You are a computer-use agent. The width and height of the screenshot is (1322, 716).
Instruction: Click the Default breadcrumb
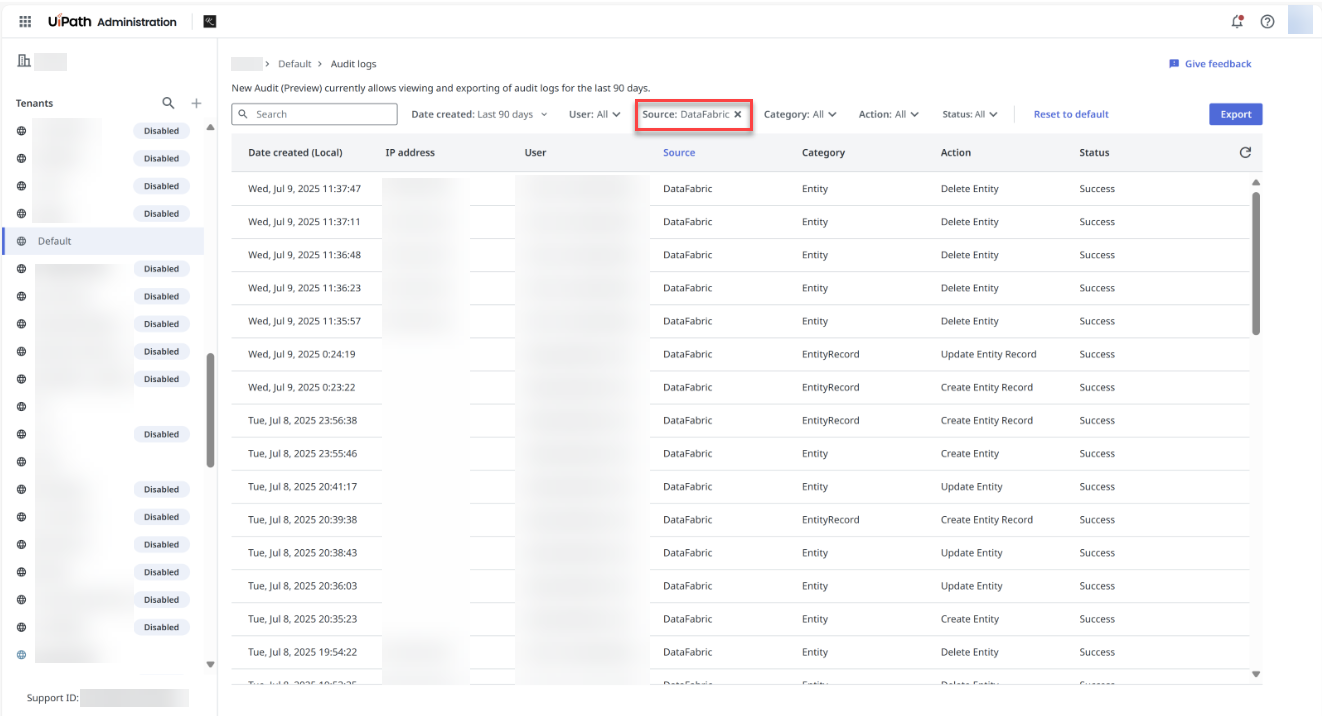coord(295,64)
